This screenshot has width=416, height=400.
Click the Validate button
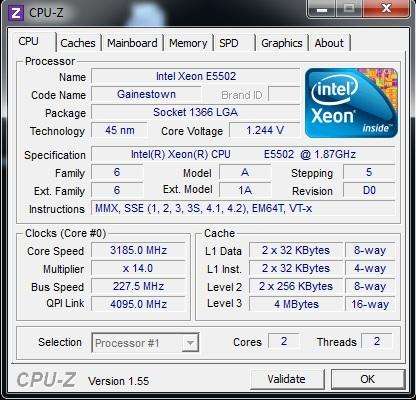287,379
